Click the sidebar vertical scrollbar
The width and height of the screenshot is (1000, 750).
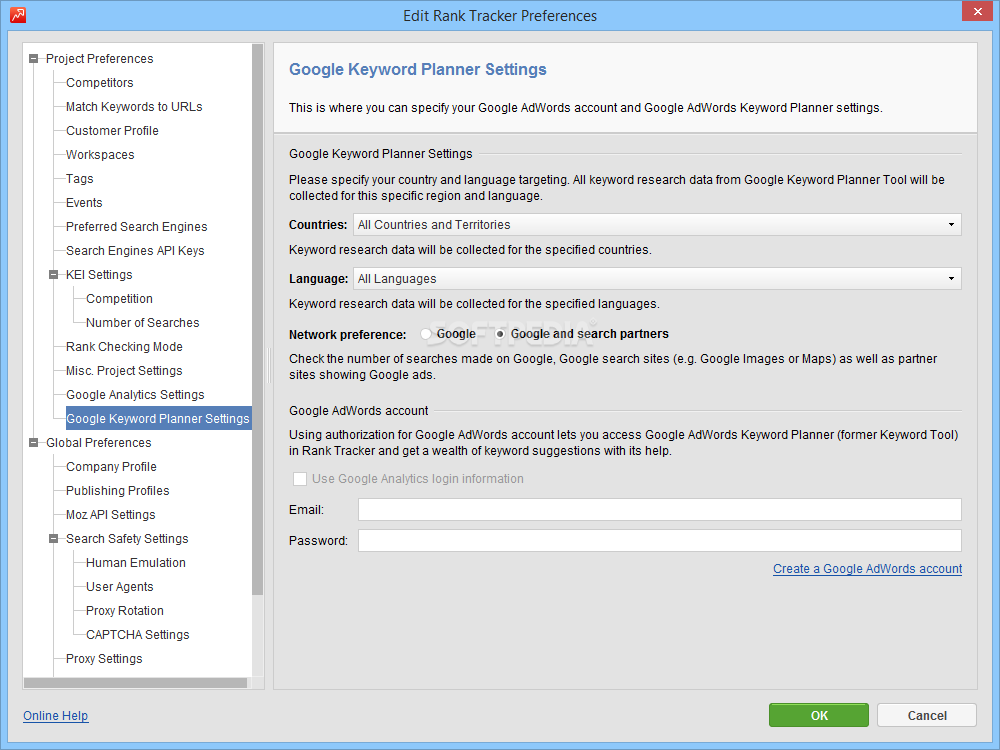coord(258,320)
